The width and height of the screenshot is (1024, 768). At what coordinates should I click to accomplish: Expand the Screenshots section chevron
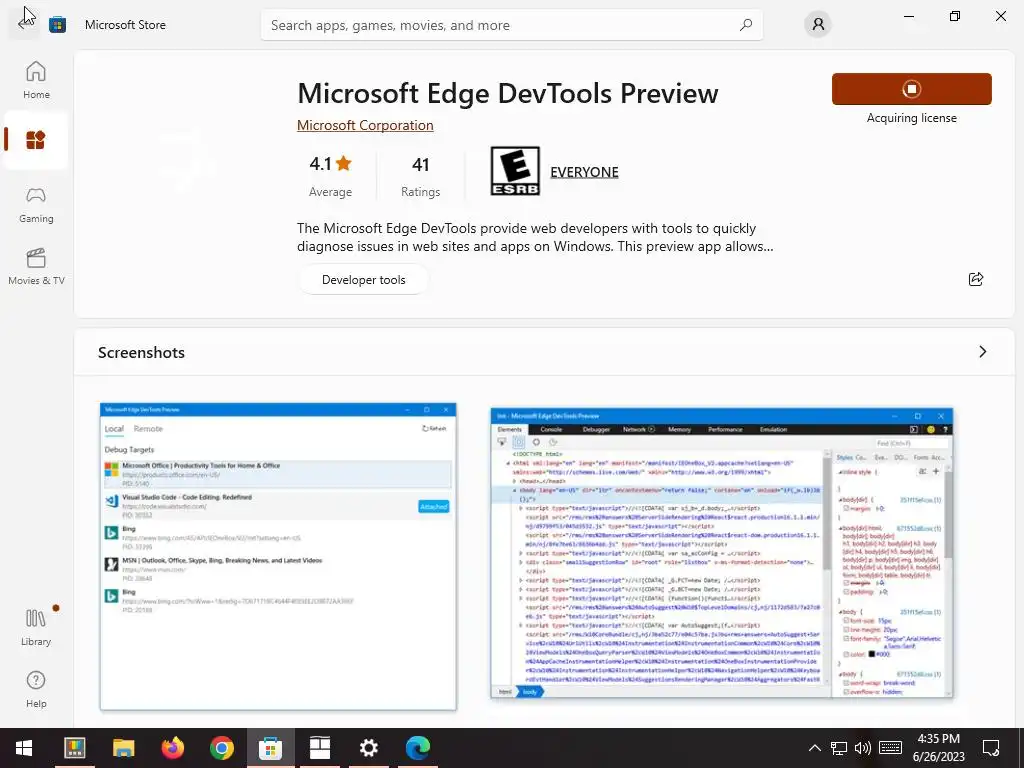(x=983, y=352)
